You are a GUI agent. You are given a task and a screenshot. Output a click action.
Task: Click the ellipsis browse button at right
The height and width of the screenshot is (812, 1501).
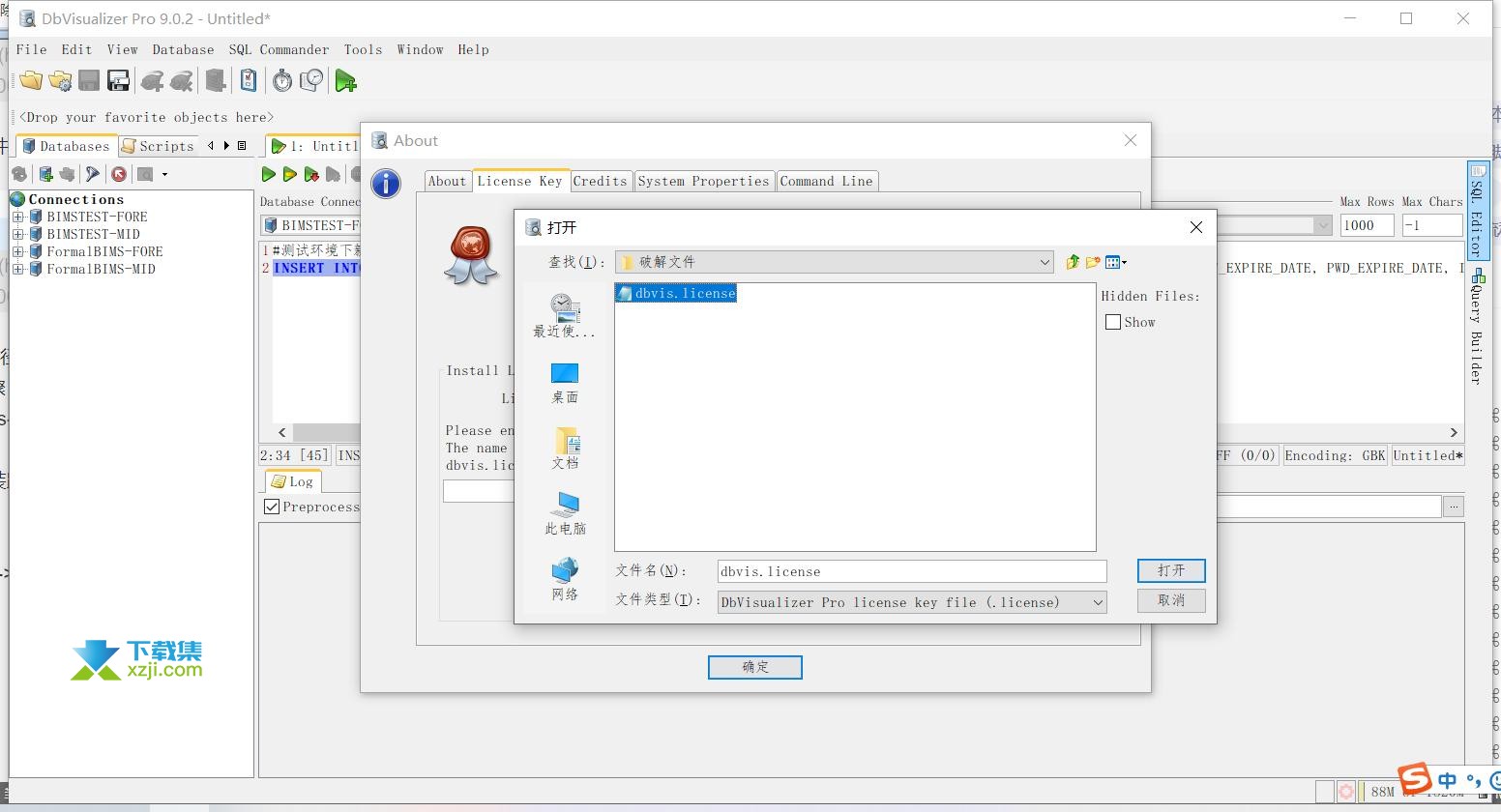click(1453, 506)
